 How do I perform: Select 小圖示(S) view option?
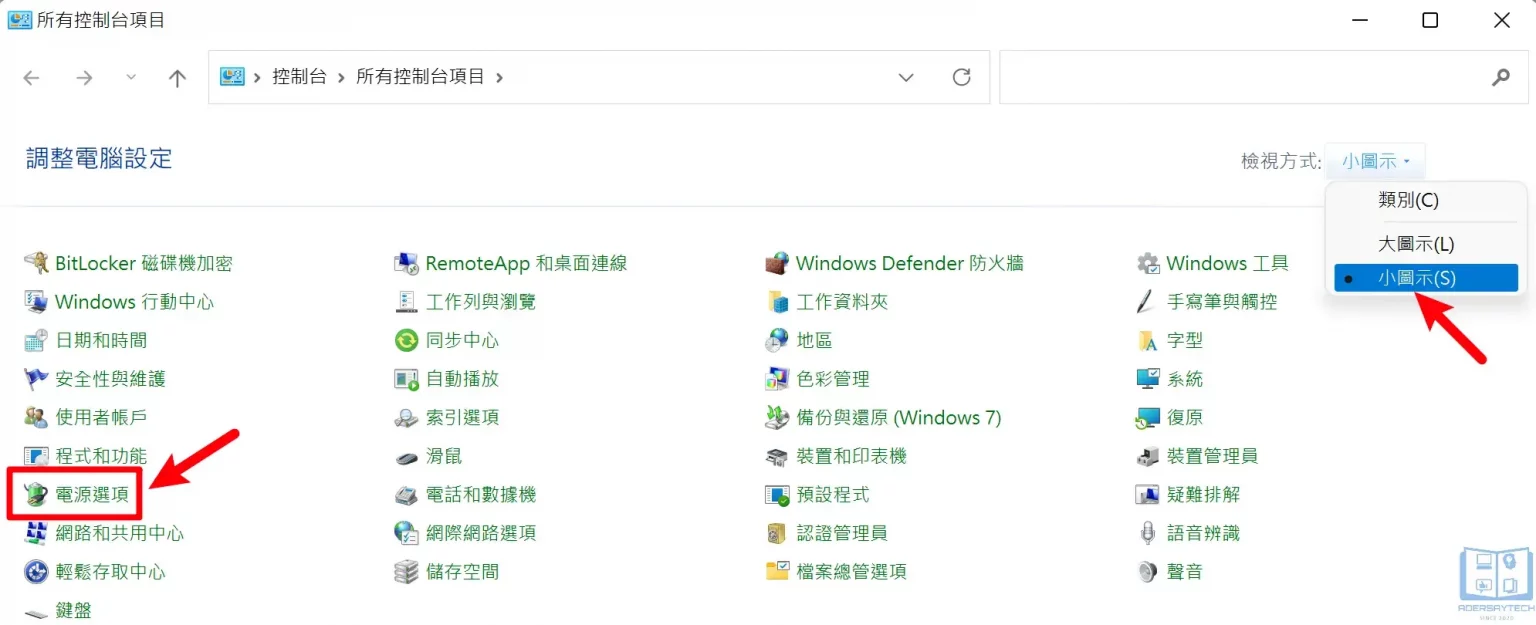(1426, 278)
